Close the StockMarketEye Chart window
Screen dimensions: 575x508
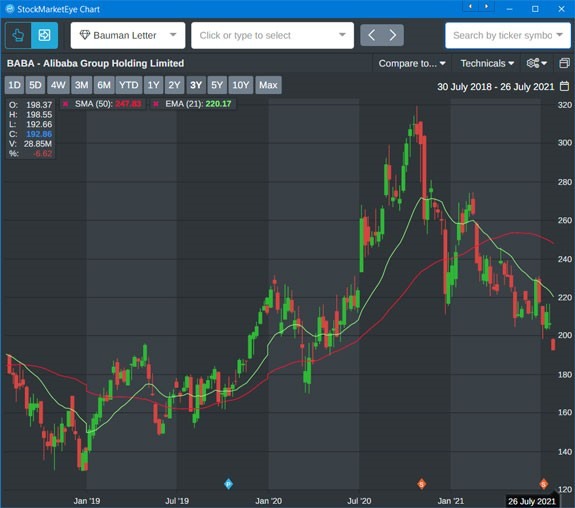click(561, 9)
